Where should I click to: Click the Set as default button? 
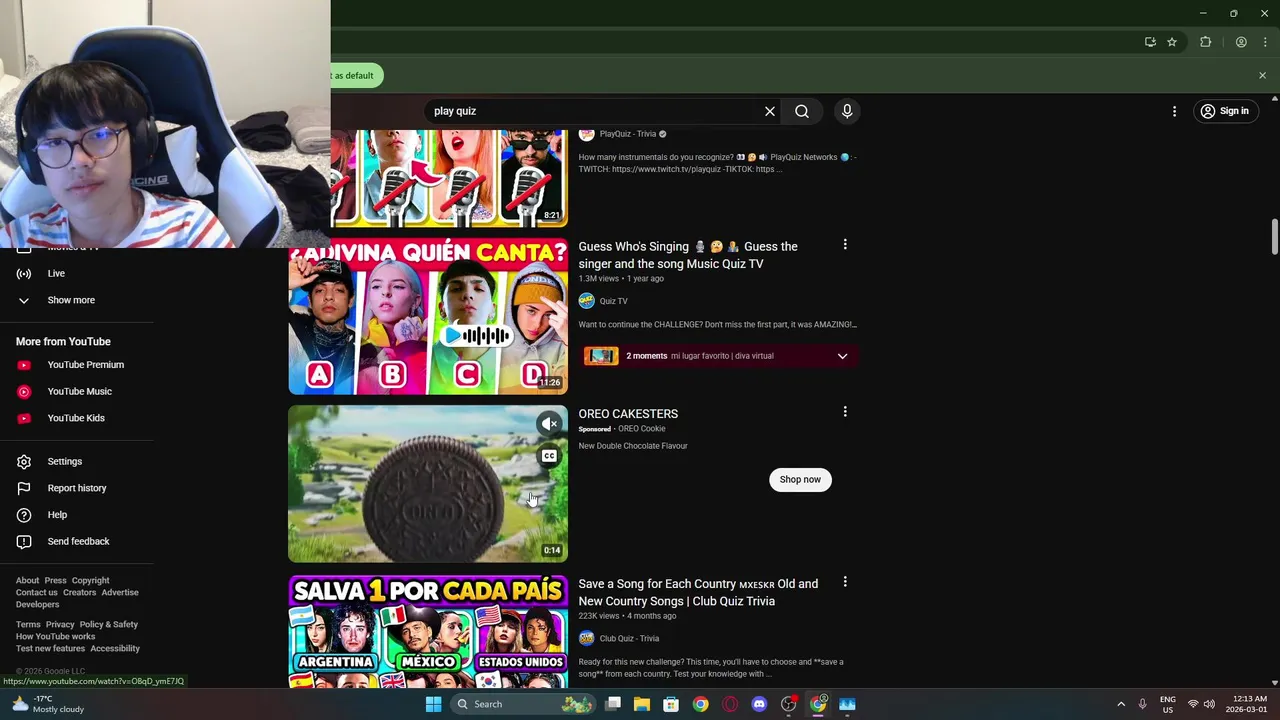pyautogui.click(x=355, y=75)
